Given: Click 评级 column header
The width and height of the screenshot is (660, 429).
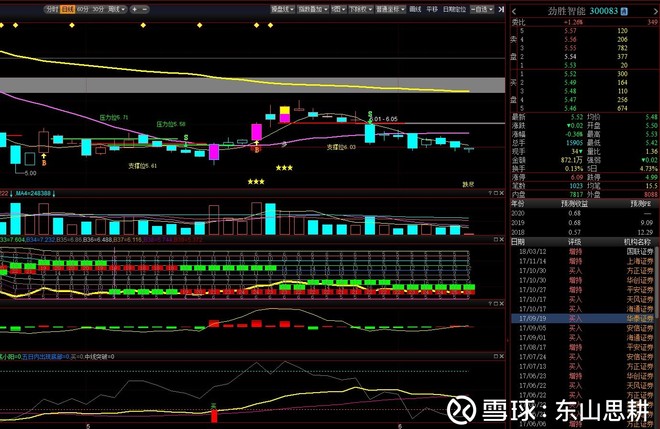Looking at the screenshot, I should (x=575, y=242).
